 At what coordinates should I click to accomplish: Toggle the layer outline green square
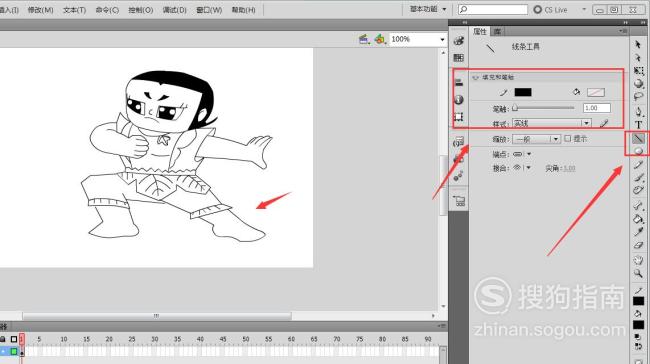point(14,352)
